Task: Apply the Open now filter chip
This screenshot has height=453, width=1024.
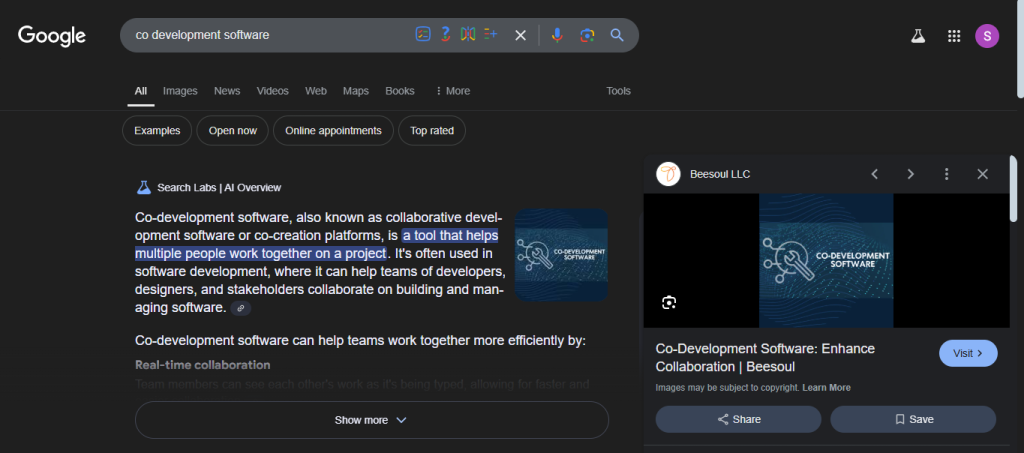Action: tap(232, 131)
